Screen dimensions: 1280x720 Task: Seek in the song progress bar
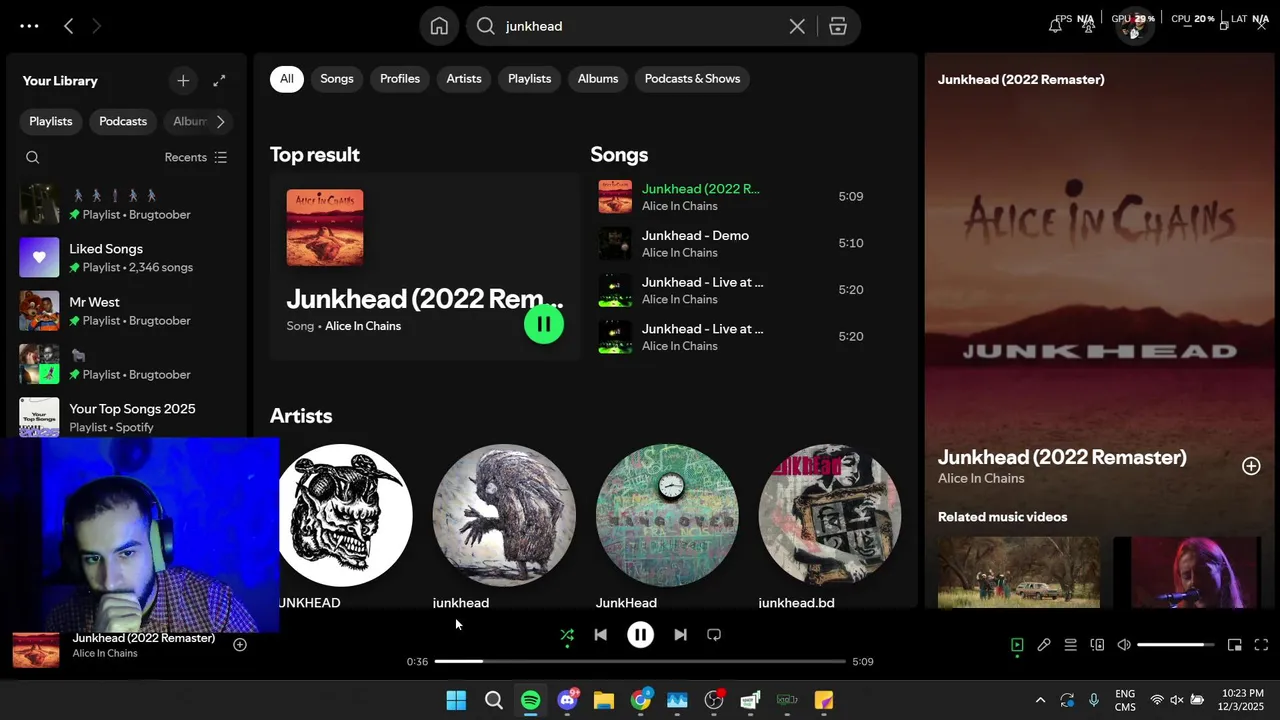point(640,661)
